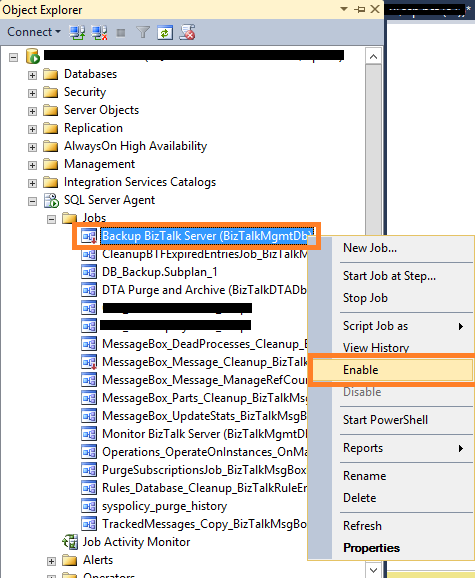Click the Management folder icon
This screenshot has height=578, width=475.
pos(50,164)
